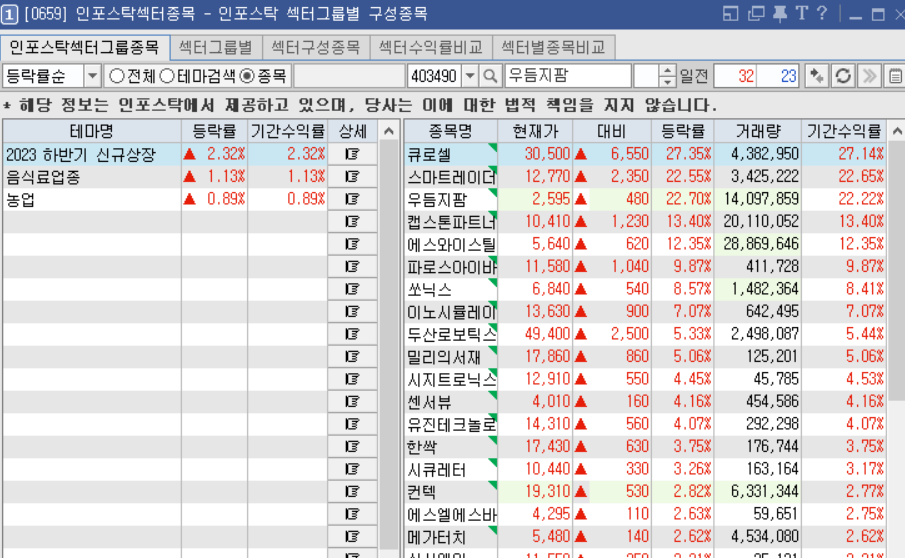This screenshot has width=905, height=558.
Task: Click the 종목명 column header
Action: (x=451, y=132)
